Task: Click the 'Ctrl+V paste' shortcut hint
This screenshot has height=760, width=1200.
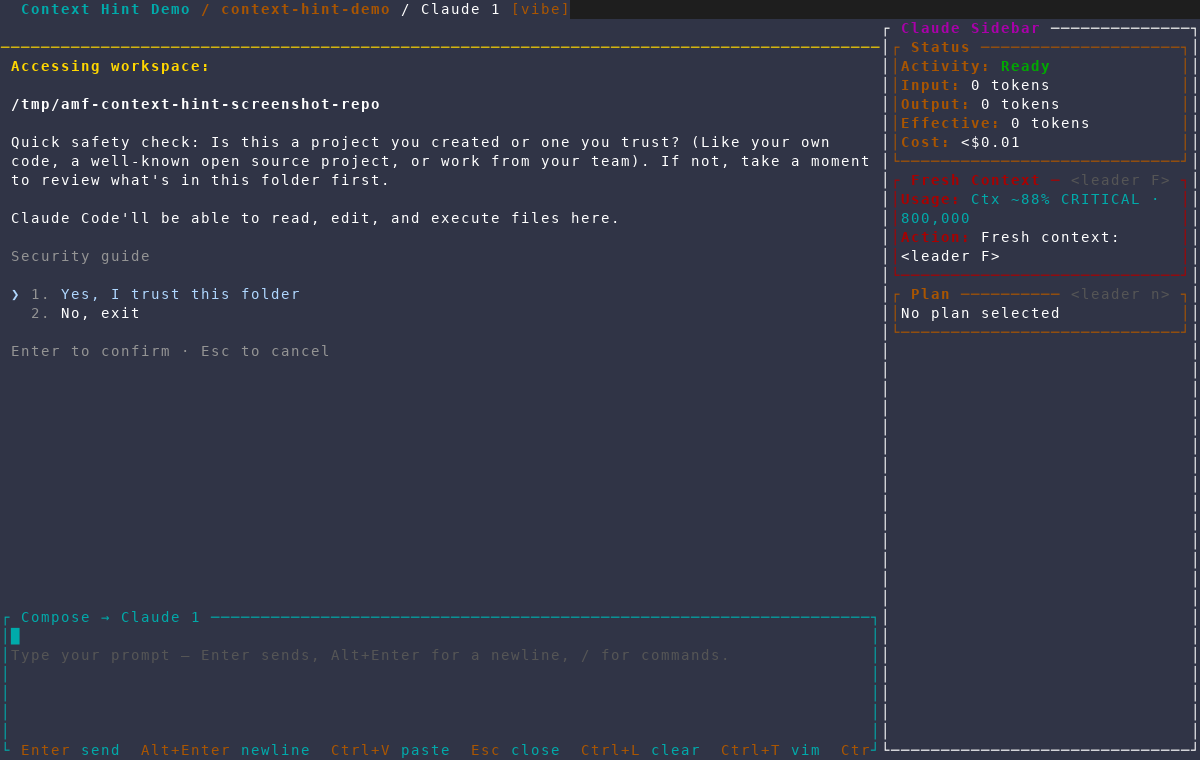Action: [391, 750]
